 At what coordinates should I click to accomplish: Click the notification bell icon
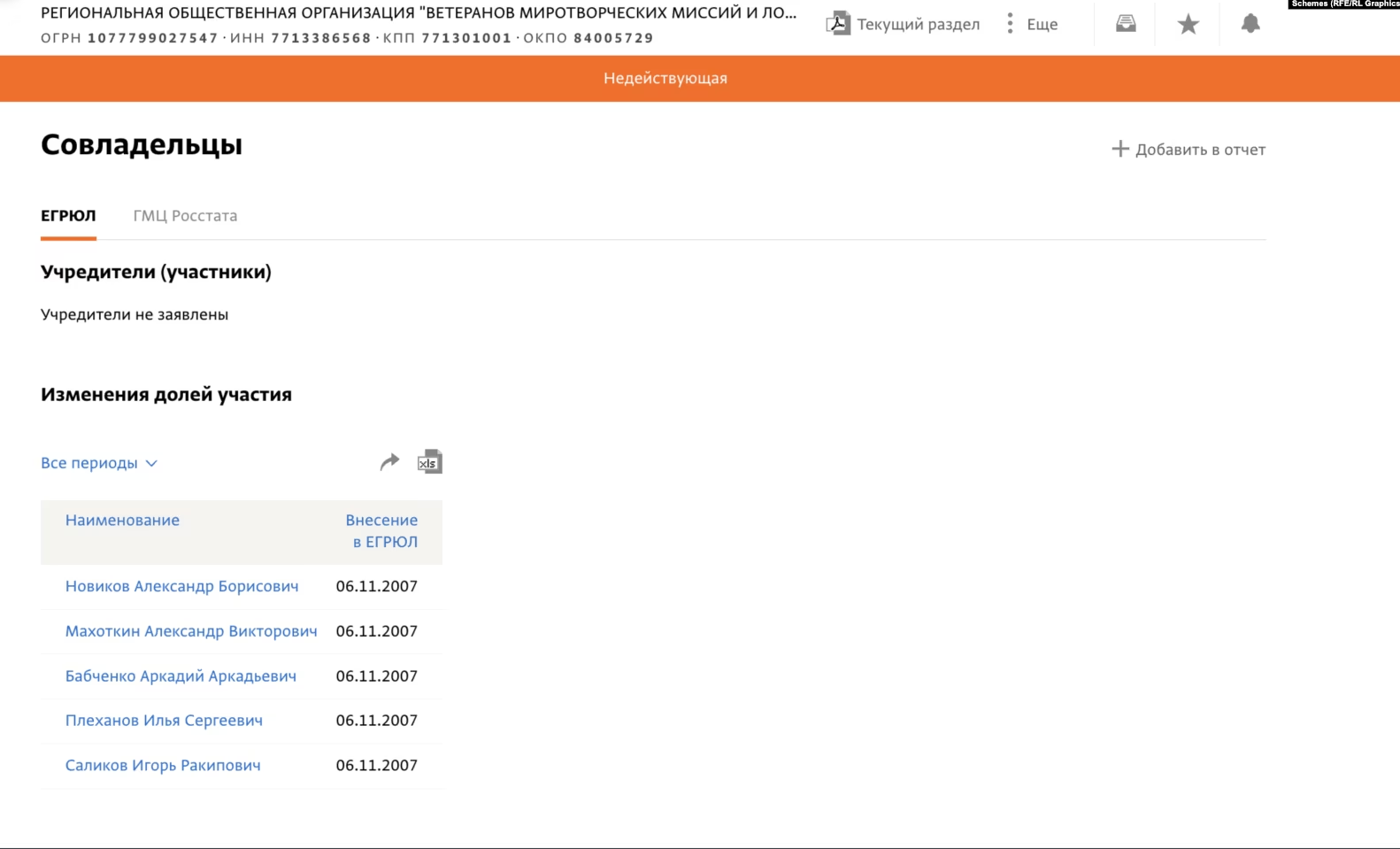[1250, 24]
